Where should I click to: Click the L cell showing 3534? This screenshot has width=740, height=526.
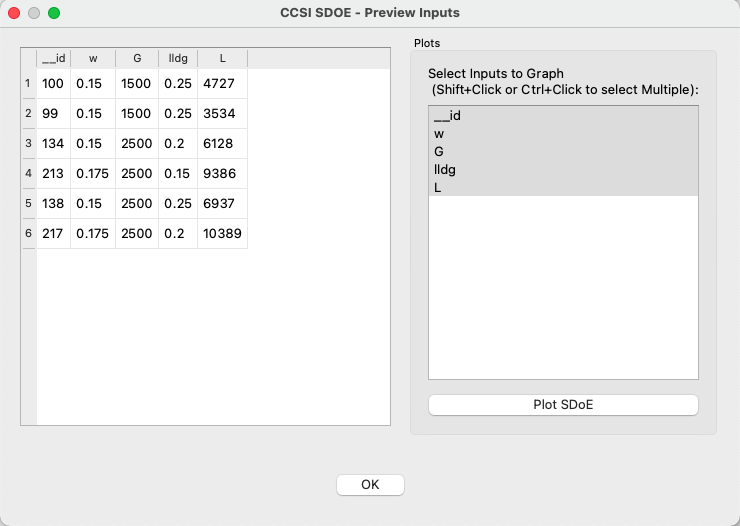point(222,113)
